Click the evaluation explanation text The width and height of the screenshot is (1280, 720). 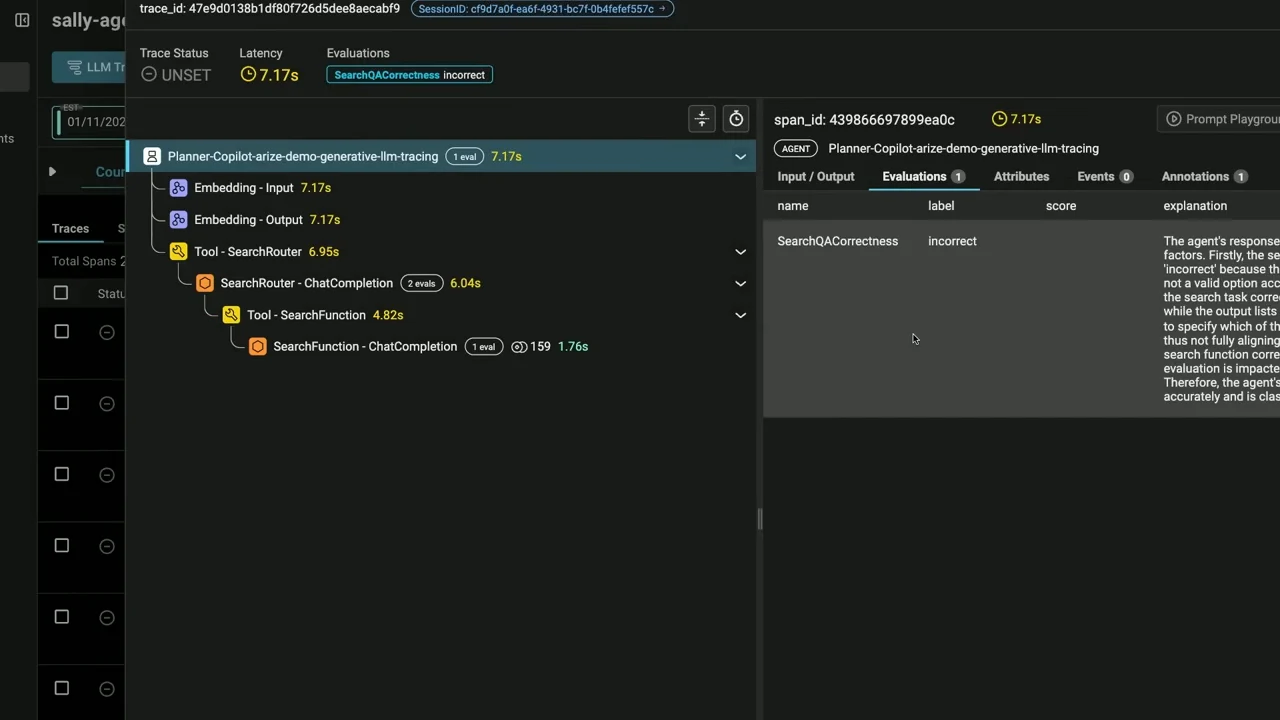click(x=1221, y=319)
